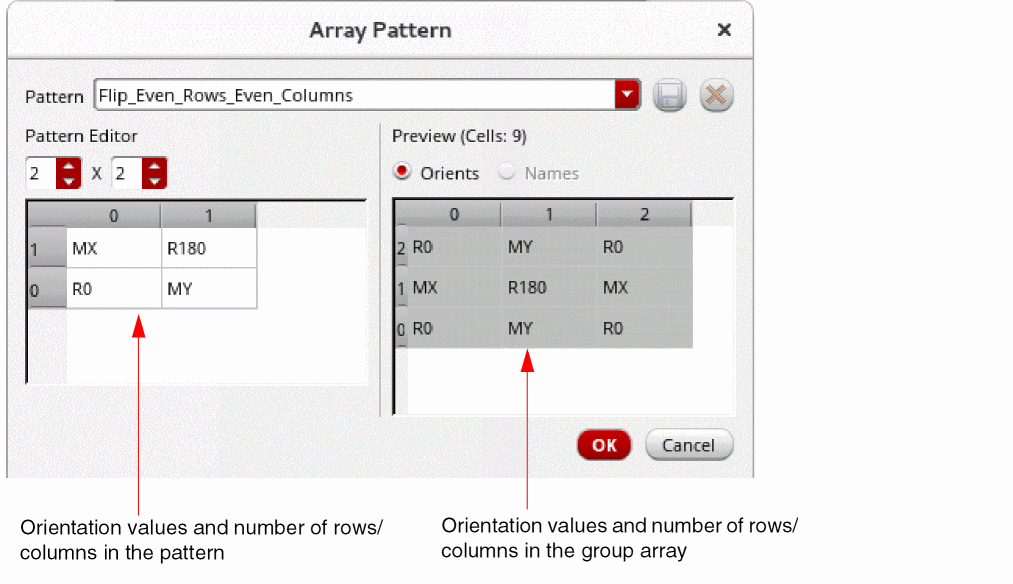1013x584 pixels.
Task: Select the Names radio button
Action: (x=507, y=173)
